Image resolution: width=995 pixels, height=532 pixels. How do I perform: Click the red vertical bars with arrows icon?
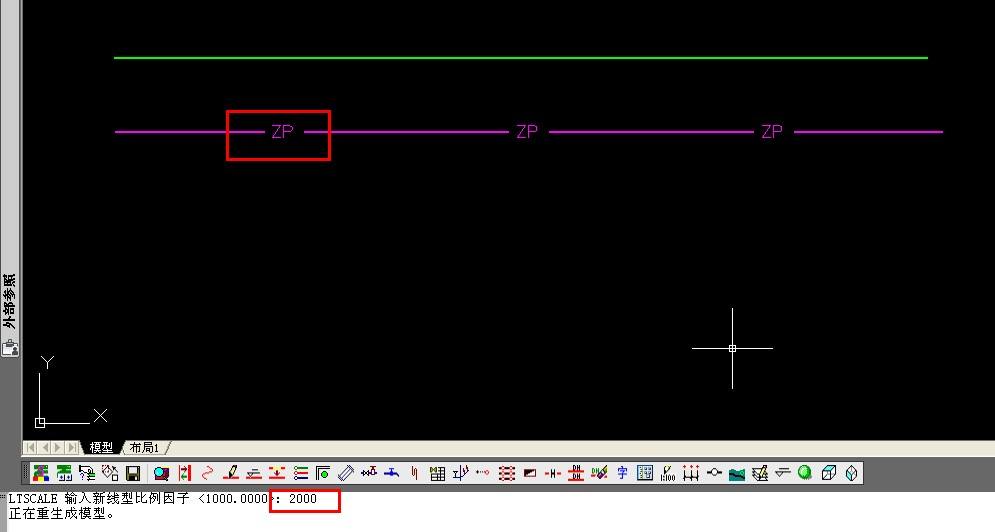click(185, 473)
